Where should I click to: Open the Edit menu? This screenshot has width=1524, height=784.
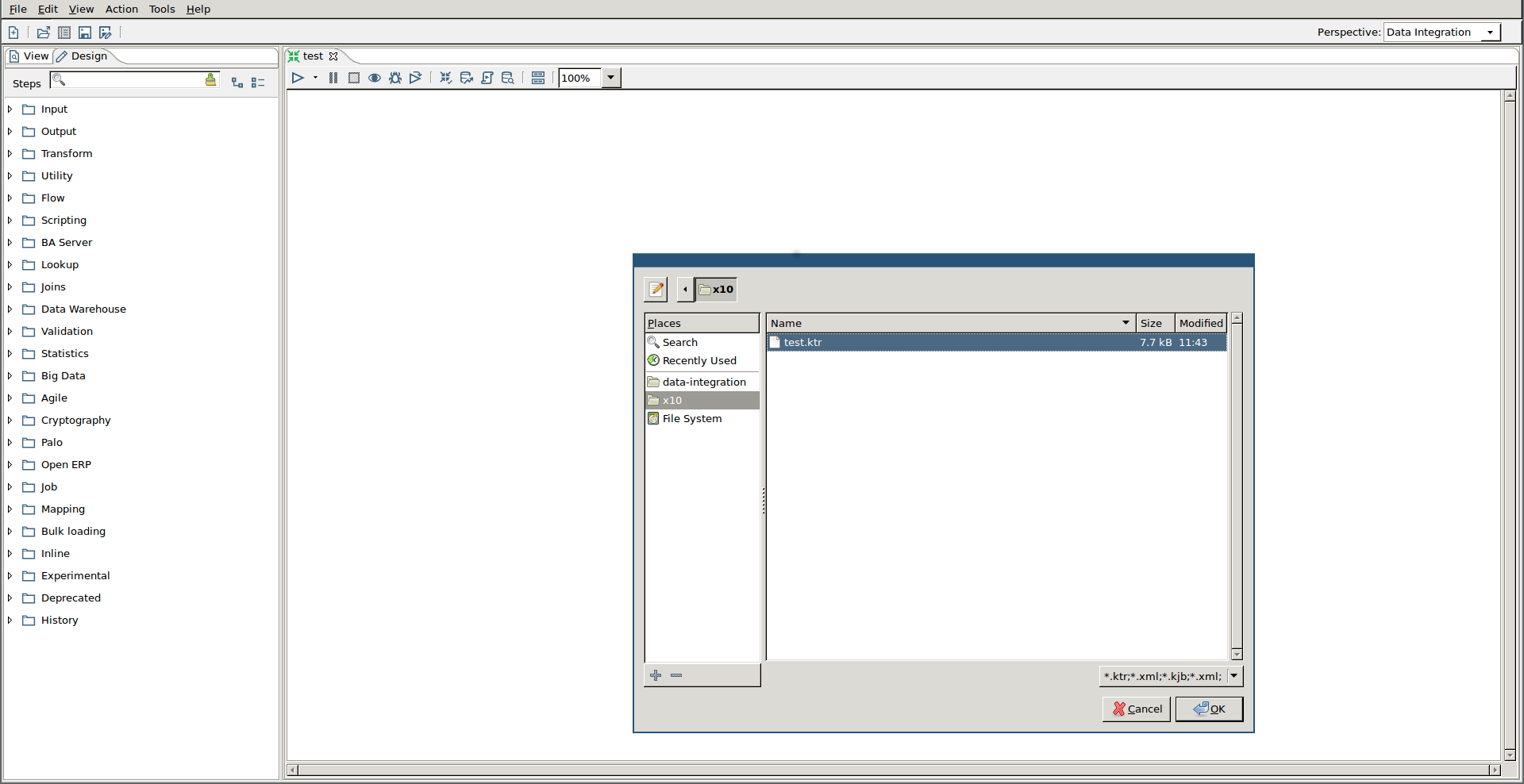point(48,9)
